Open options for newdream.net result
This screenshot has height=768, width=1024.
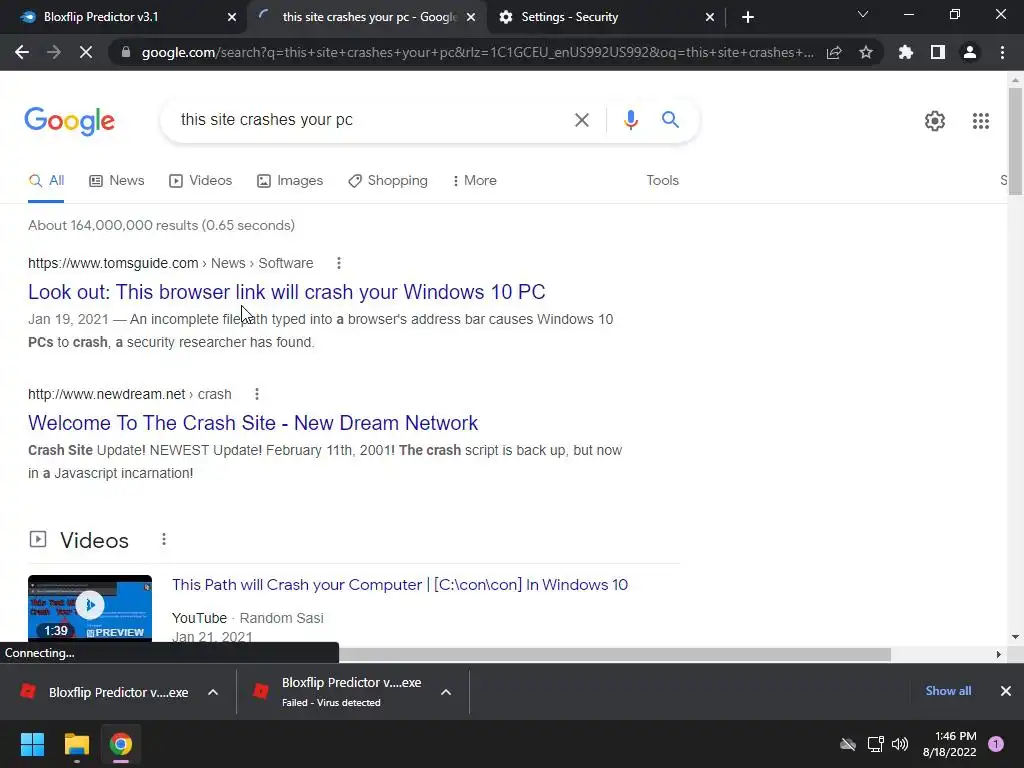pos(257,394)
